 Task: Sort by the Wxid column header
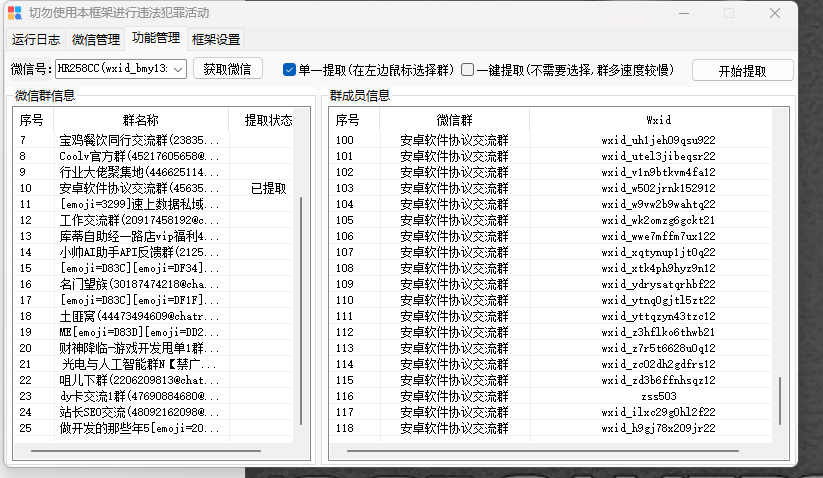658,120
